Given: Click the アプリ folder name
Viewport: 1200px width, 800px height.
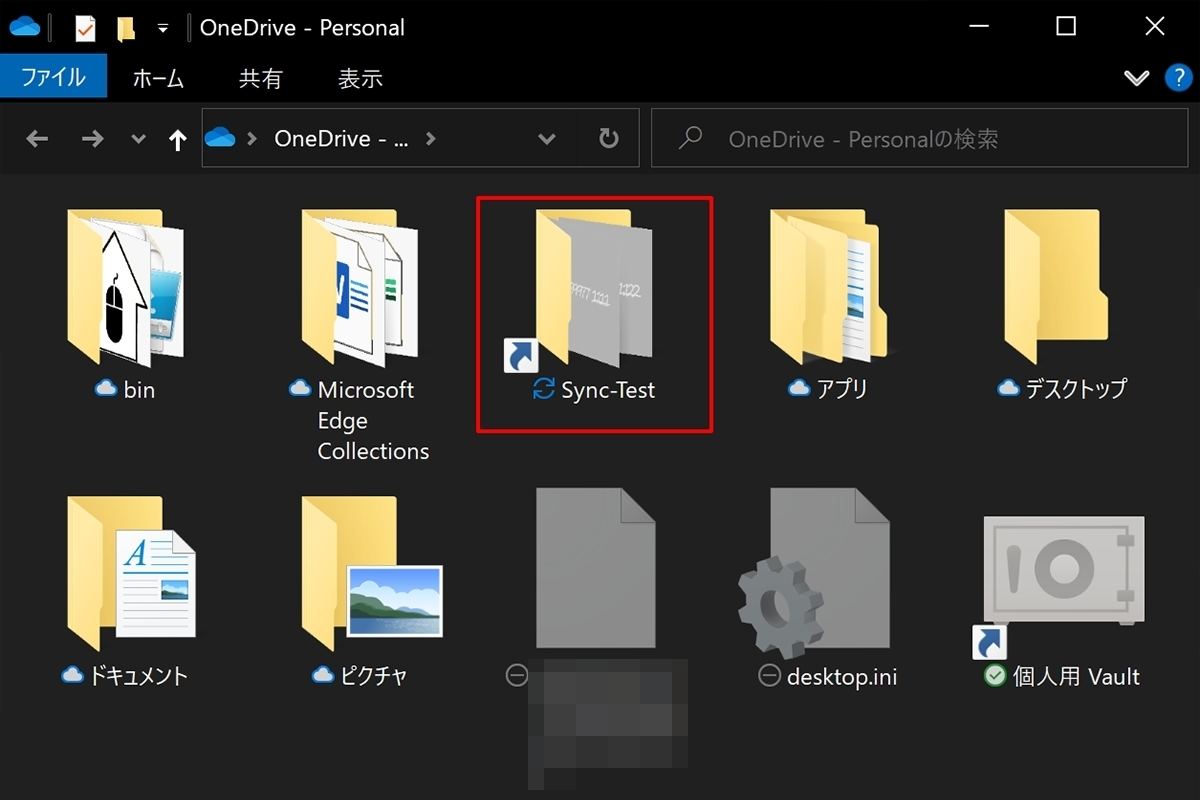Looking at the screenshot, I should (842, 390).
